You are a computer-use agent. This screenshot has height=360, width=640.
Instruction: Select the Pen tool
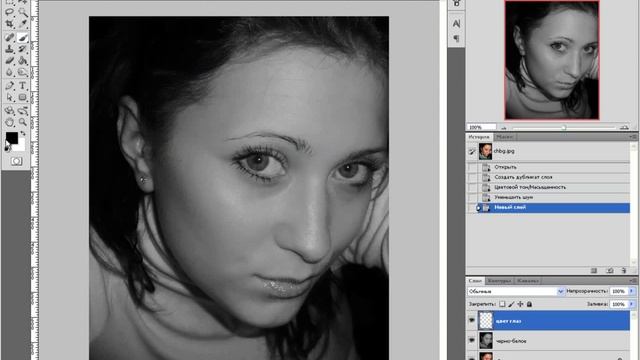(x=9, y=86)
